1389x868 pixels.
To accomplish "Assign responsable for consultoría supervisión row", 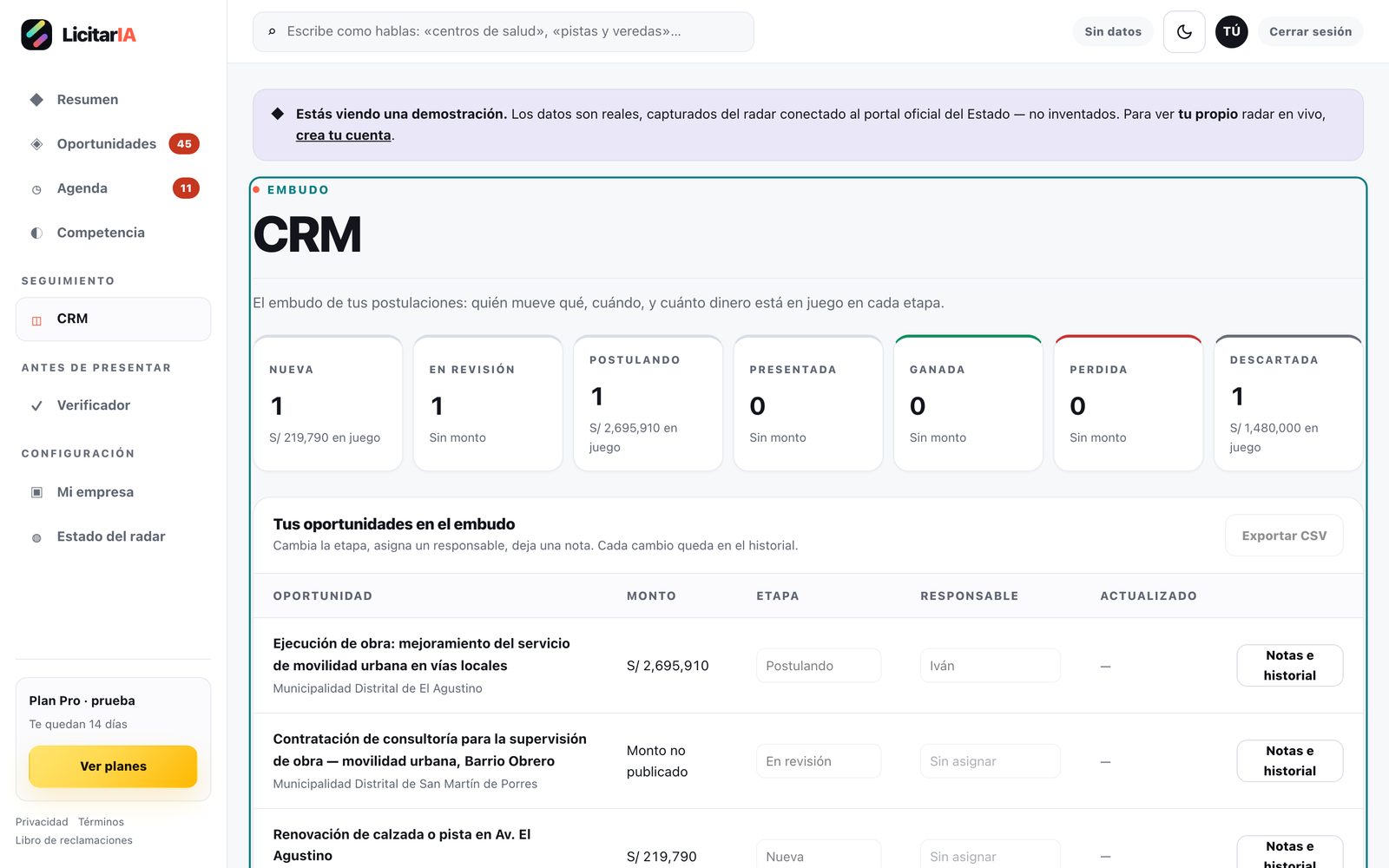I will coord(991,761).
